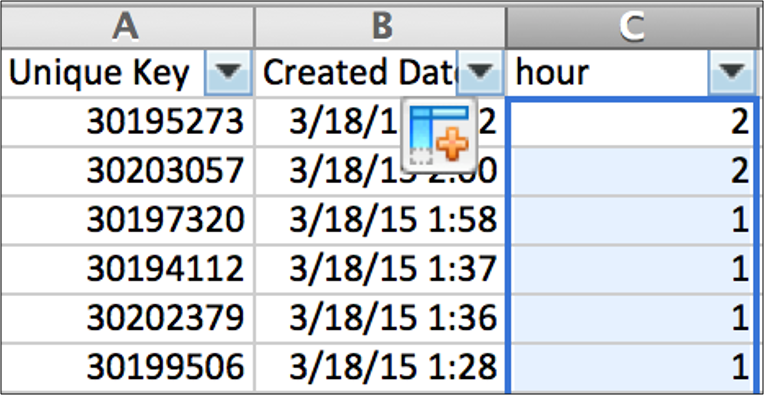Open the hour column filter dropdown
This screenshot has height=395, width=764.
[732, 72]
